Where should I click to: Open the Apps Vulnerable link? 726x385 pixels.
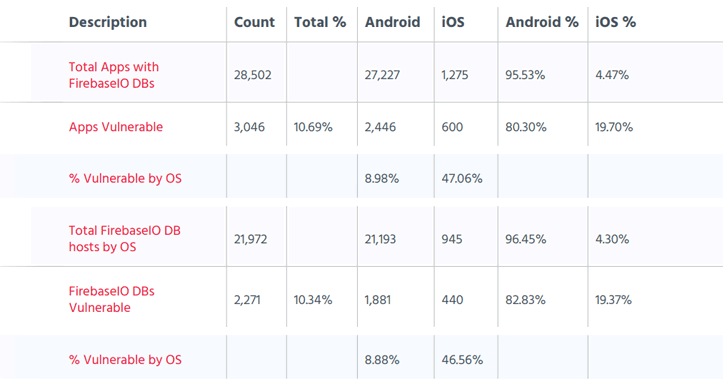pyautogui.click(x=116, y=127)
